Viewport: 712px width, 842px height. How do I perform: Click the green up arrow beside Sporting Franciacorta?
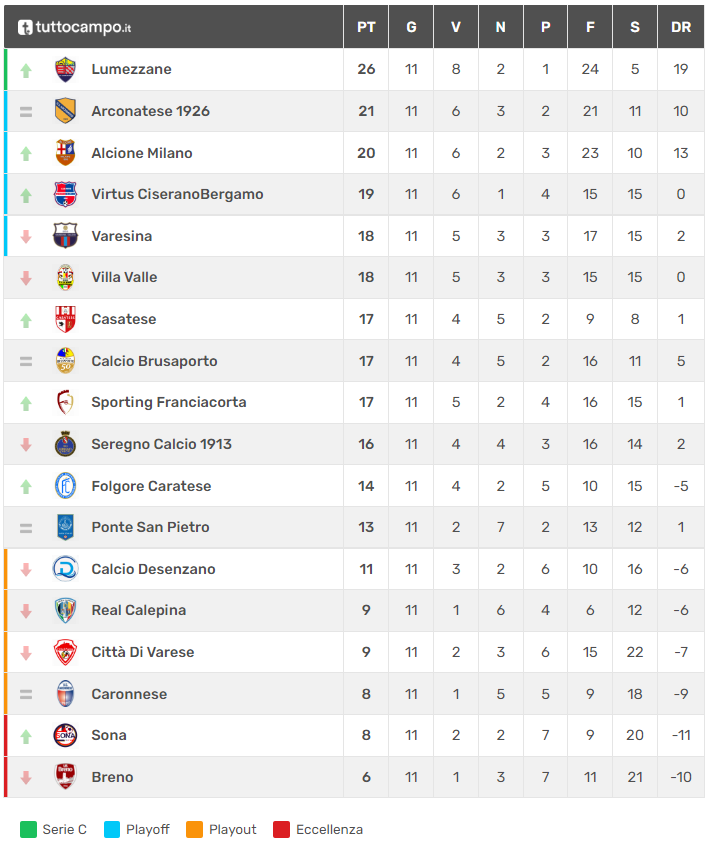pos(26,403)
